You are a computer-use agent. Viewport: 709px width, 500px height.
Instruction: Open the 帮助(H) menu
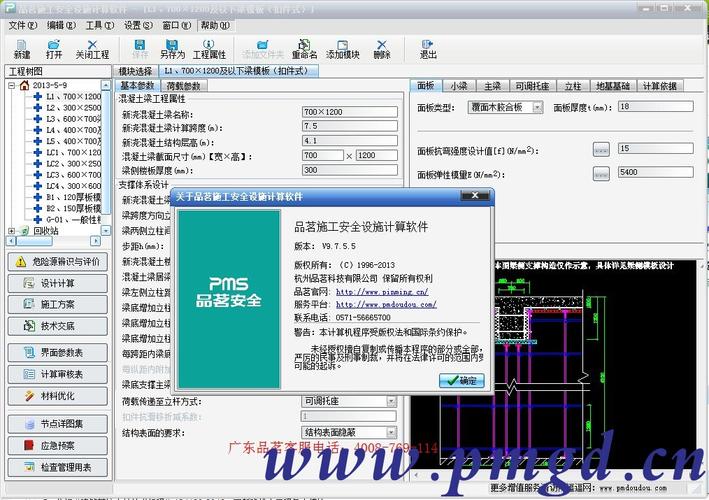[x=215, y=25]
